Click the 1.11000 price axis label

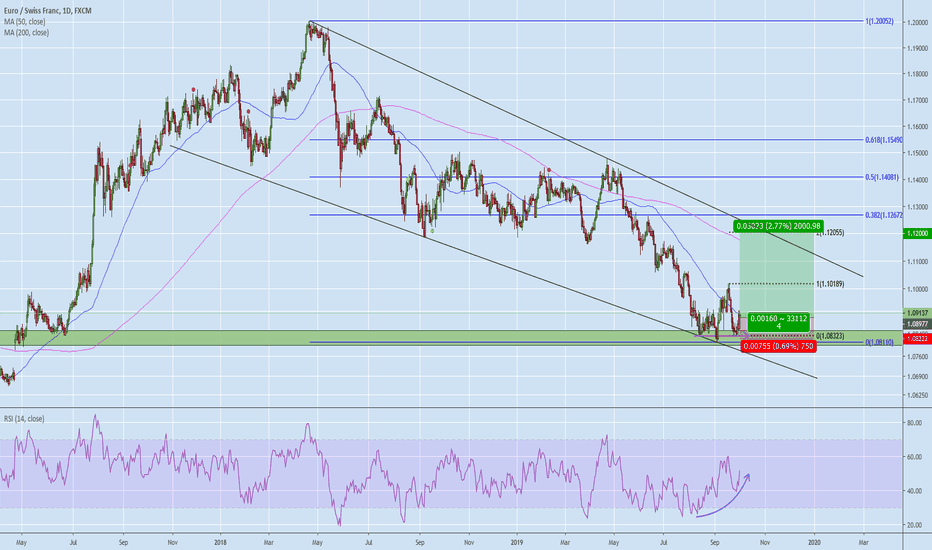pos(918,262)
